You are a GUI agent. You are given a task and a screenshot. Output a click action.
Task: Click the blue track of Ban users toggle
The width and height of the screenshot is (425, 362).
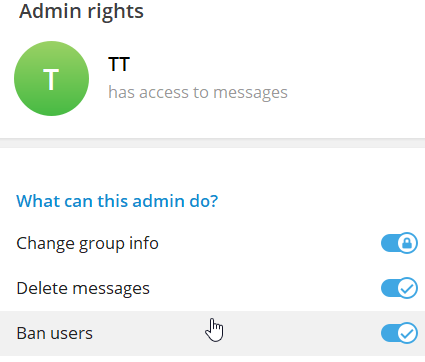tap(389, 333)
